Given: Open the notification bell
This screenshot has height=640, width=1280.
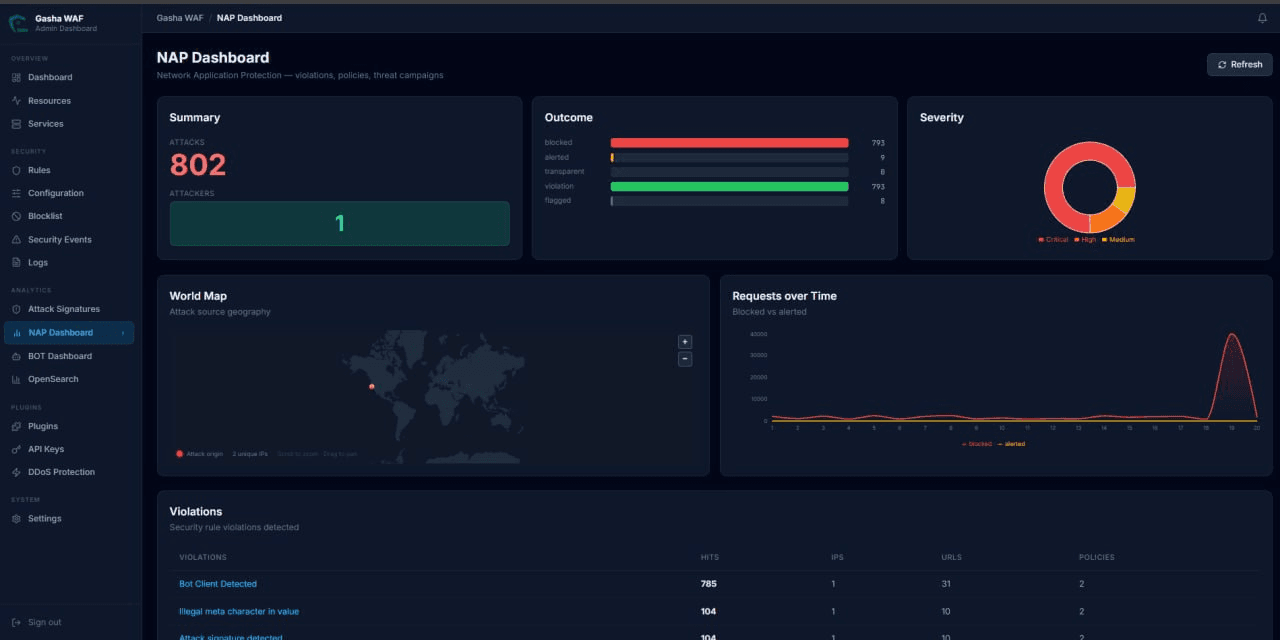Looking at the screenshot, I should point(1261,18).
